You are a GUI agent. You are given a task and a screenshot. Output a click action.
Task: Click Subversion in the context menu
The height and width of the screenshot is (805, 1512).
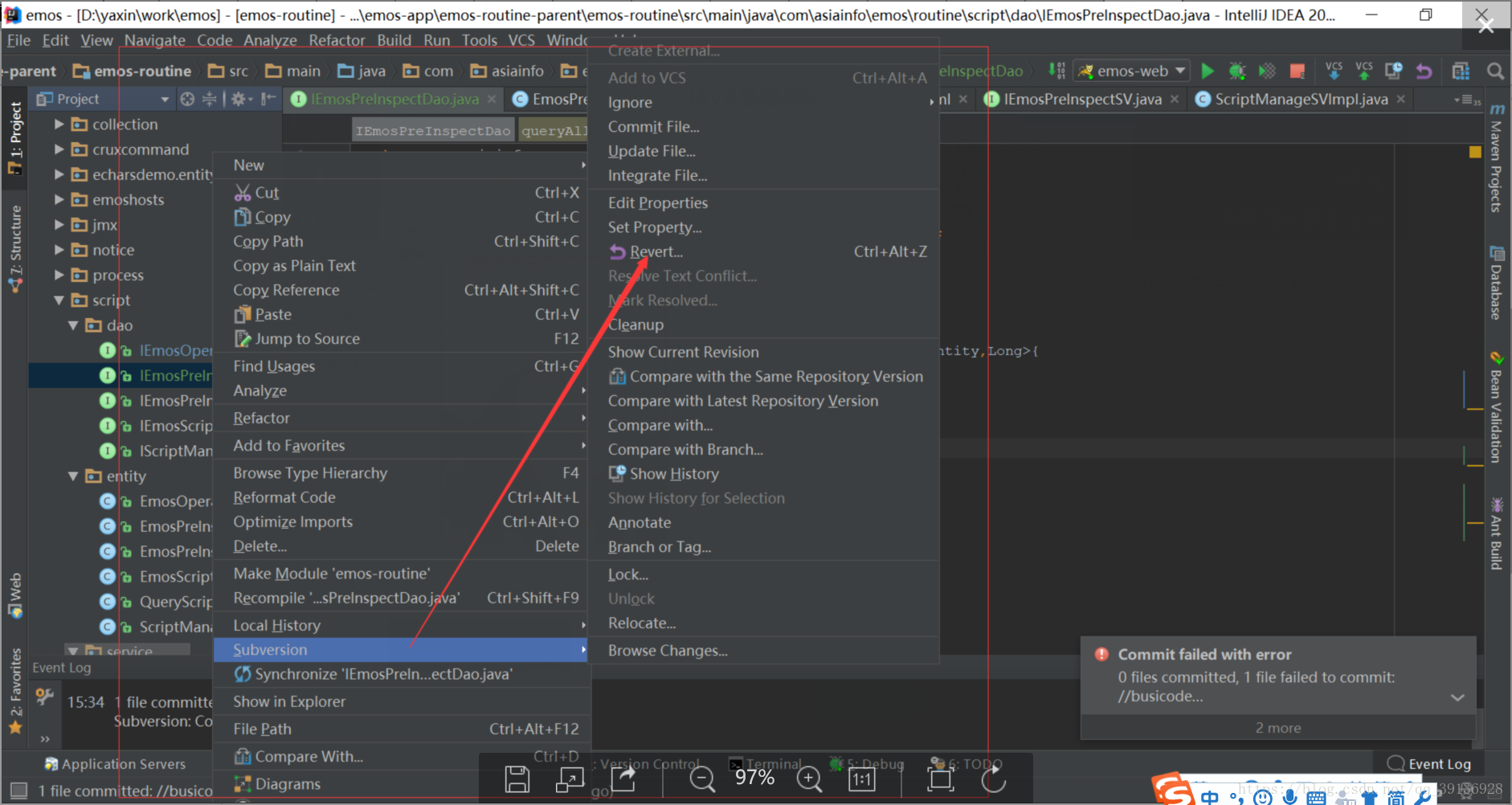tap(402, 650)
